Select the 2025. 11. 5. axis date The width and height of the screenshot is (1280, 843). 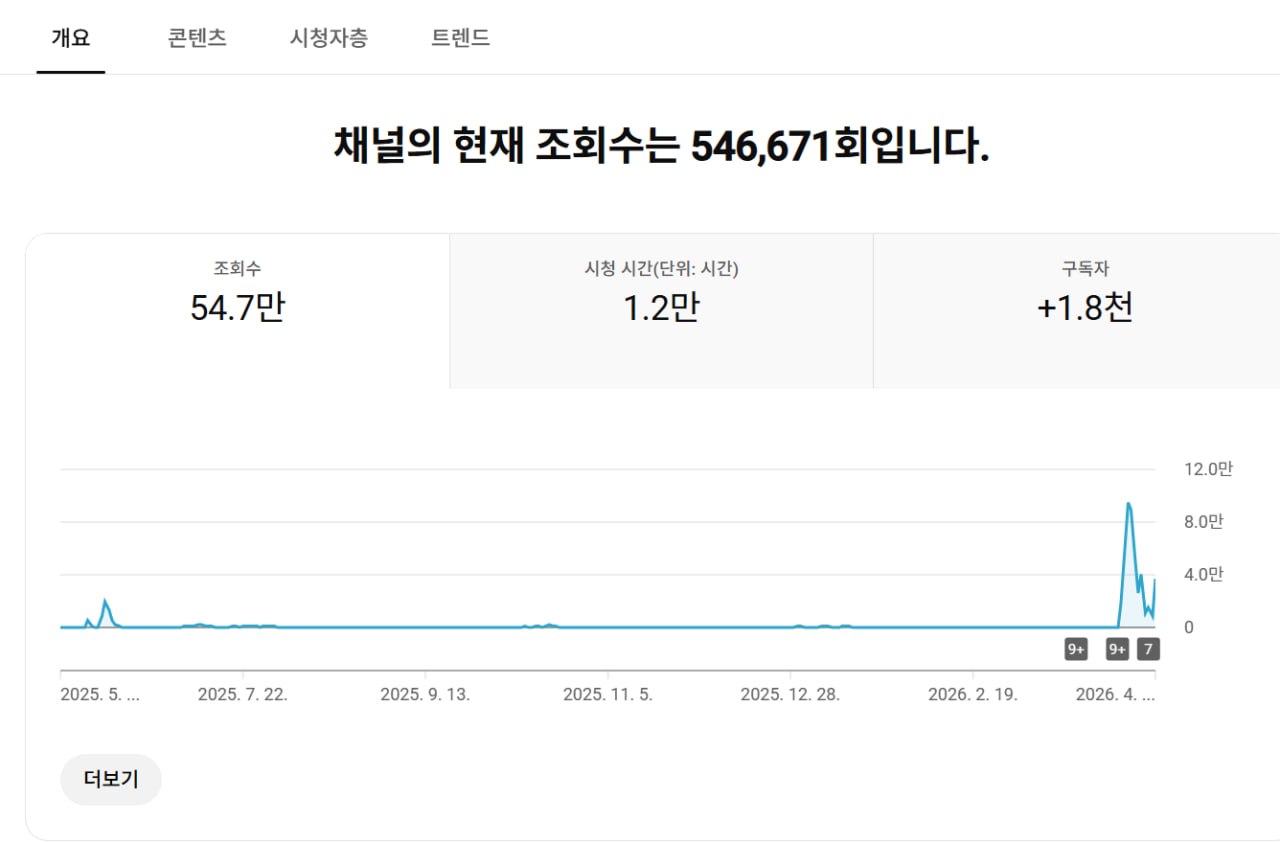[608, 695]
